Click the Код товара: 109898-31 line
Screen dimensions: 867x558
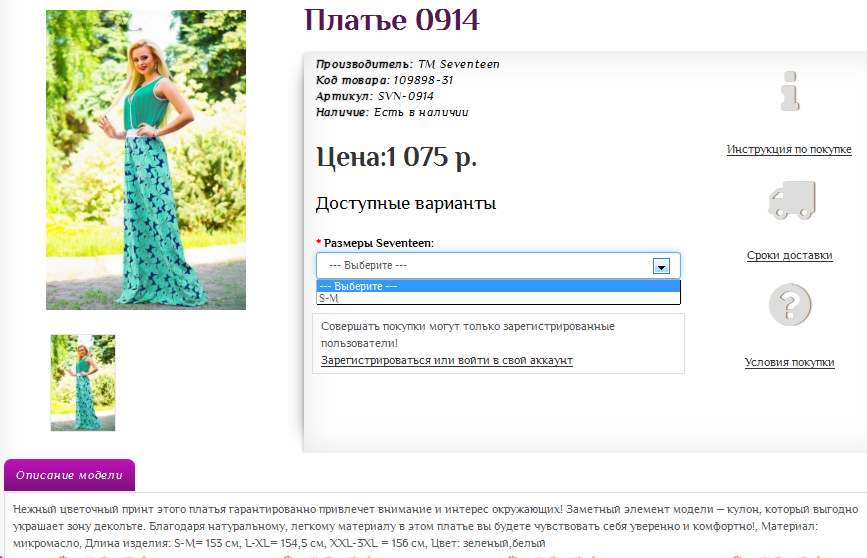(x=384, y=80)
